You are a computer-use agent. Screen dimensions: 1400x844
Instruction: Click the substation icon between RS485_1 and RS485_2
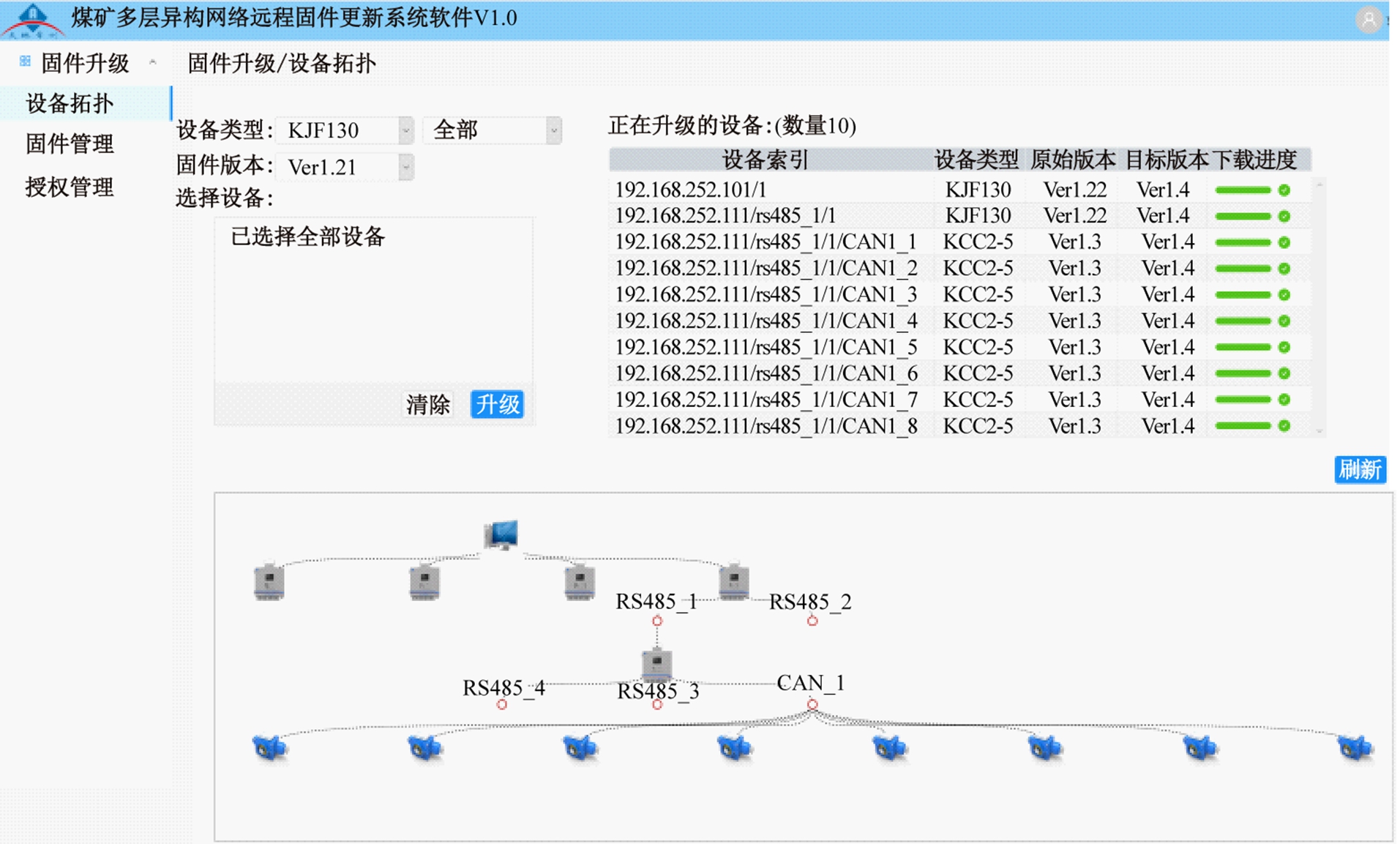click(x=733, y=582)
